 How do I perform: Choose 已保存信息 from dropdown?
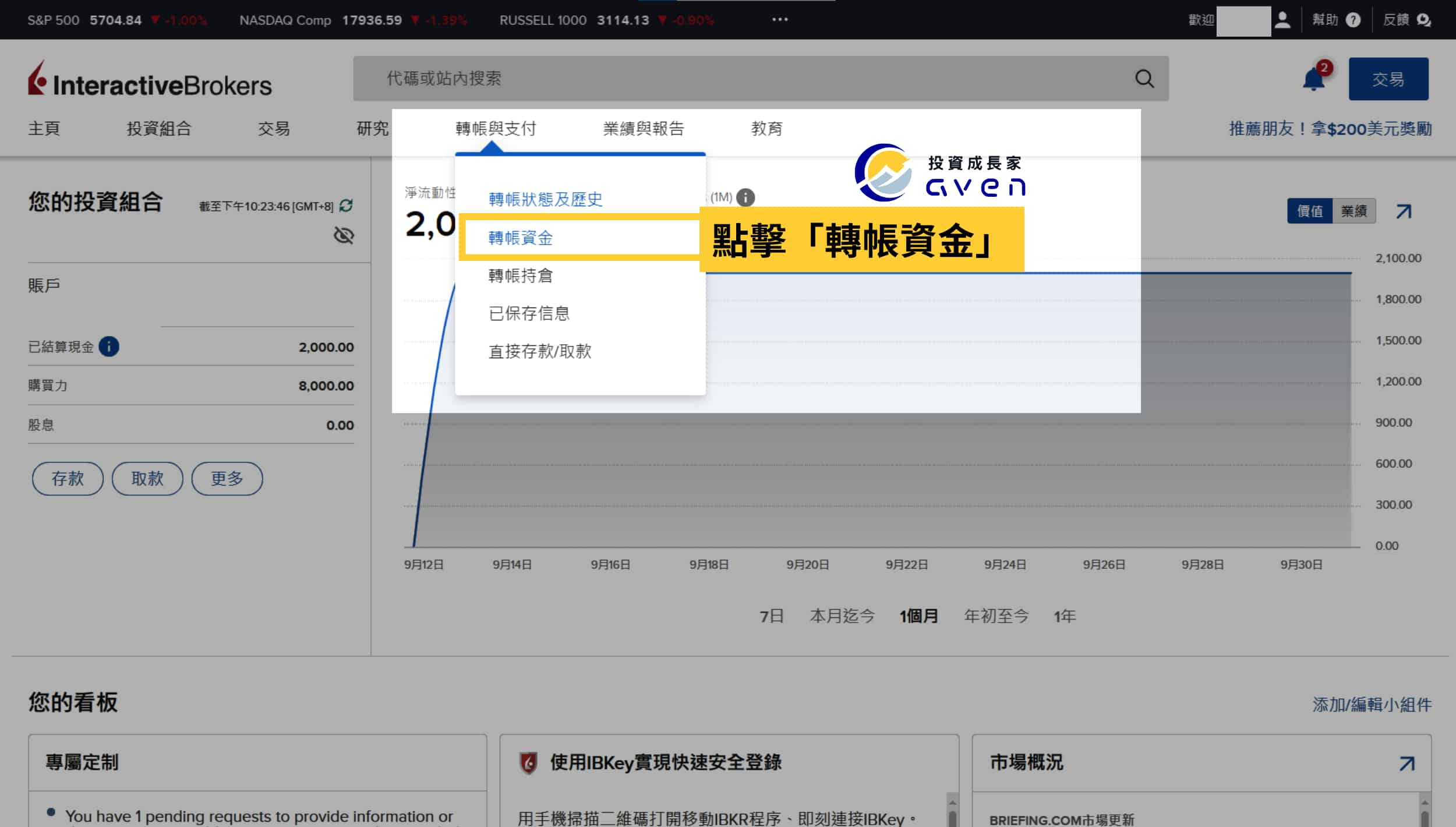tap(529, 313)
